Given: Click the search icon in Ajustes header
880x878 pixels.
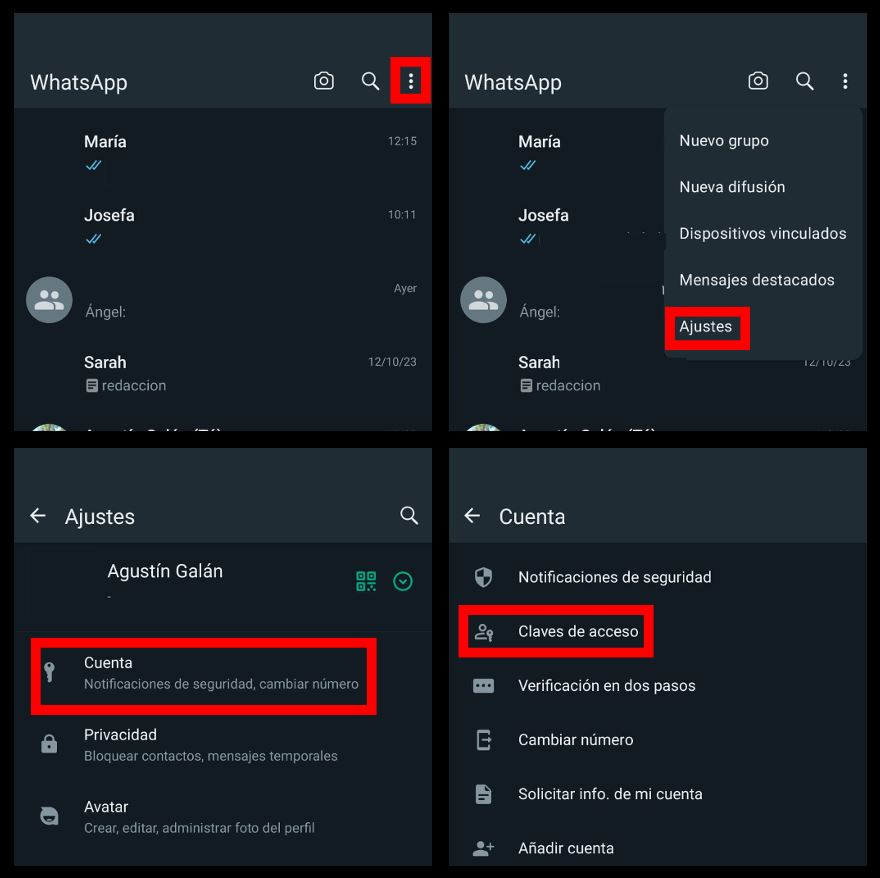Looking at the screenshot, I should point(409,515).
